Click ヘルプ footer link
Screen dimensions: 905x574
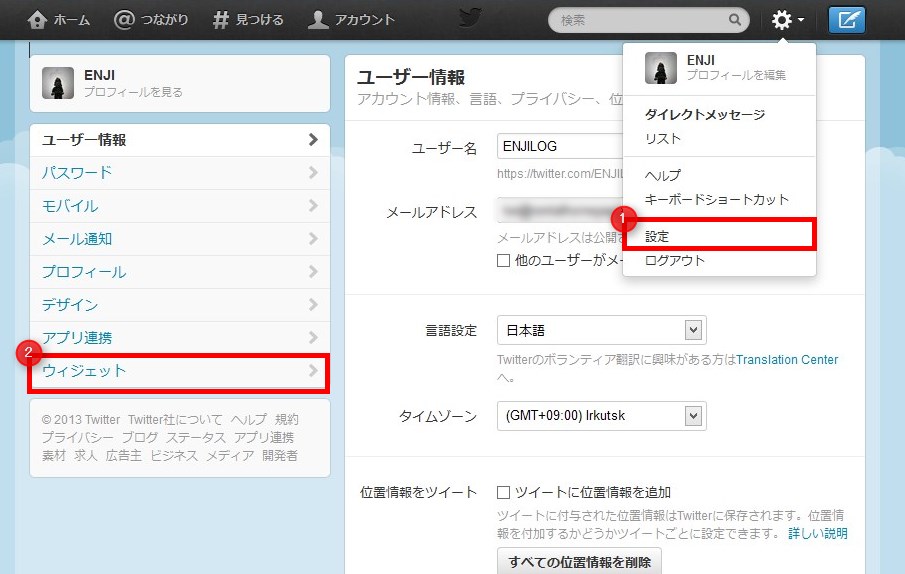pos(249,420)
